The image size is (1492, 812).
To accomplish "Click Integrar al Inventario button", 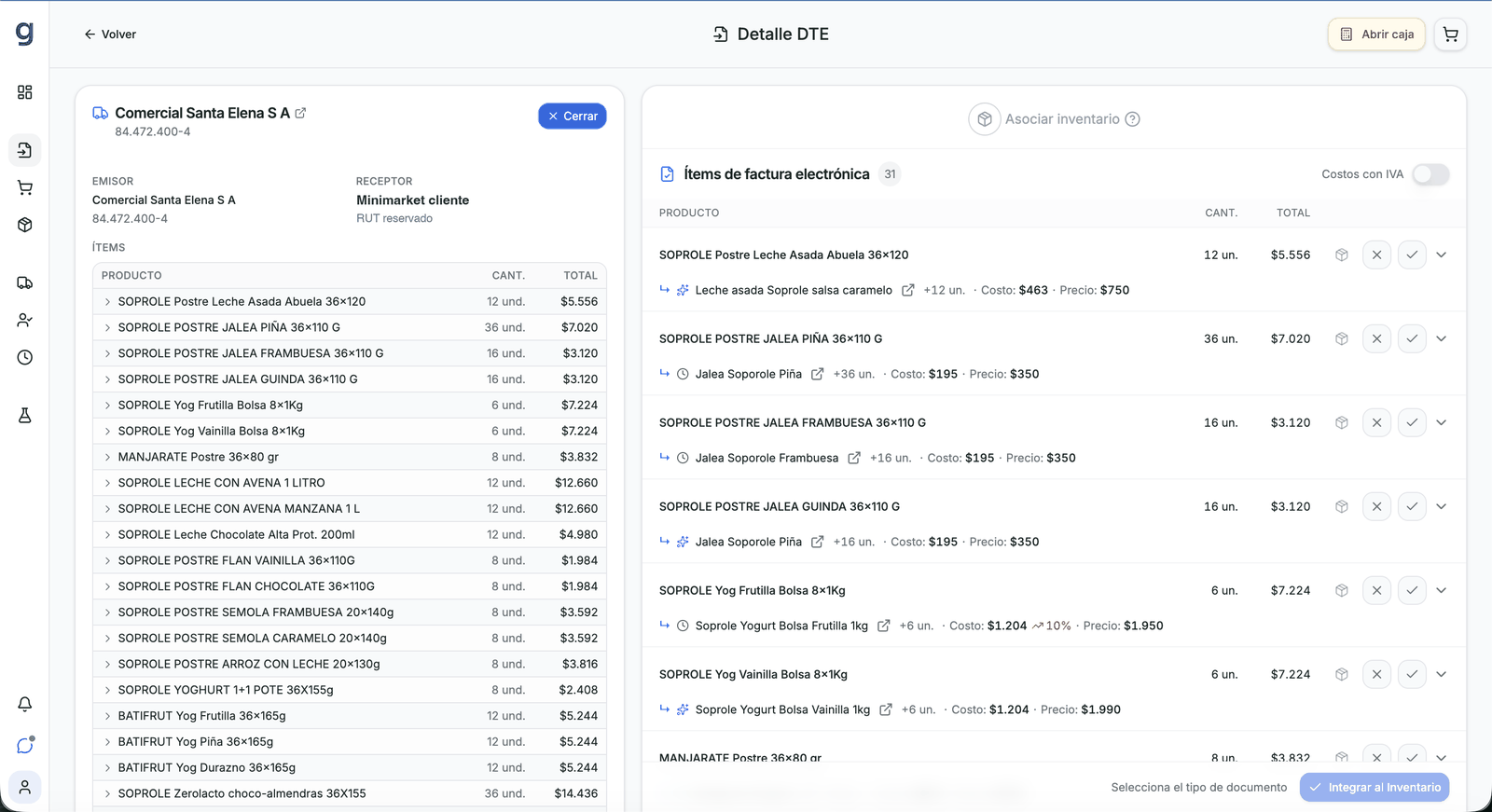I will point(1375,788).
